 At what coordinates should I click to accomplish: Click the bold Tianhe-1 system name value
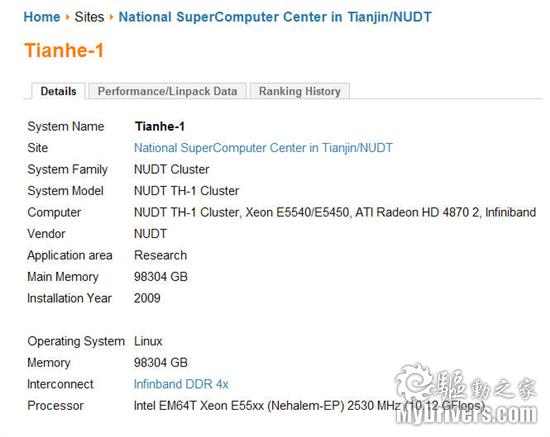click(x=160, y=126)
